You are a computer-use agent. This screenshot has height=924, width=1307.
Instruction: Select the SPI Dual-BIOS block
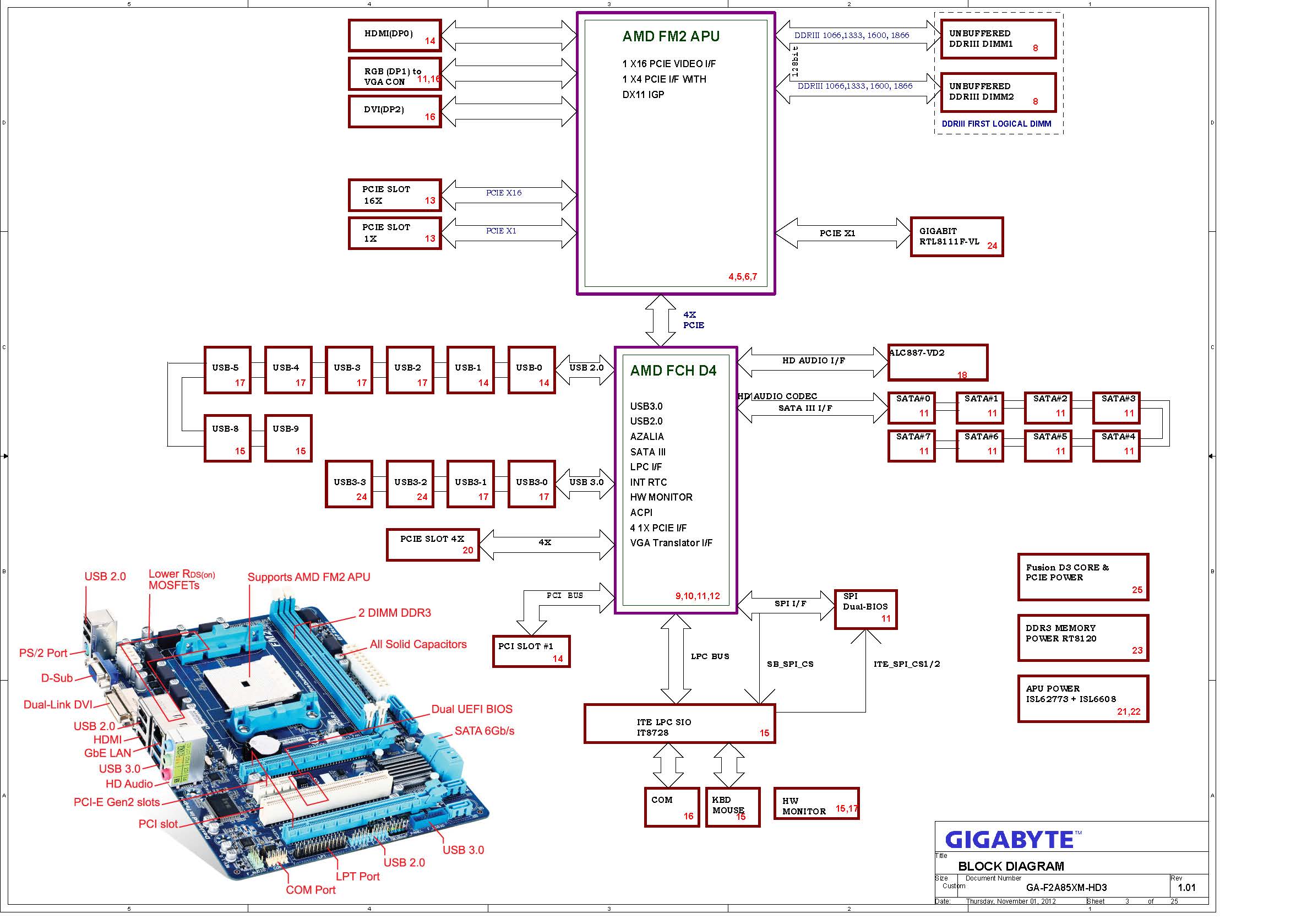point(865,609)
